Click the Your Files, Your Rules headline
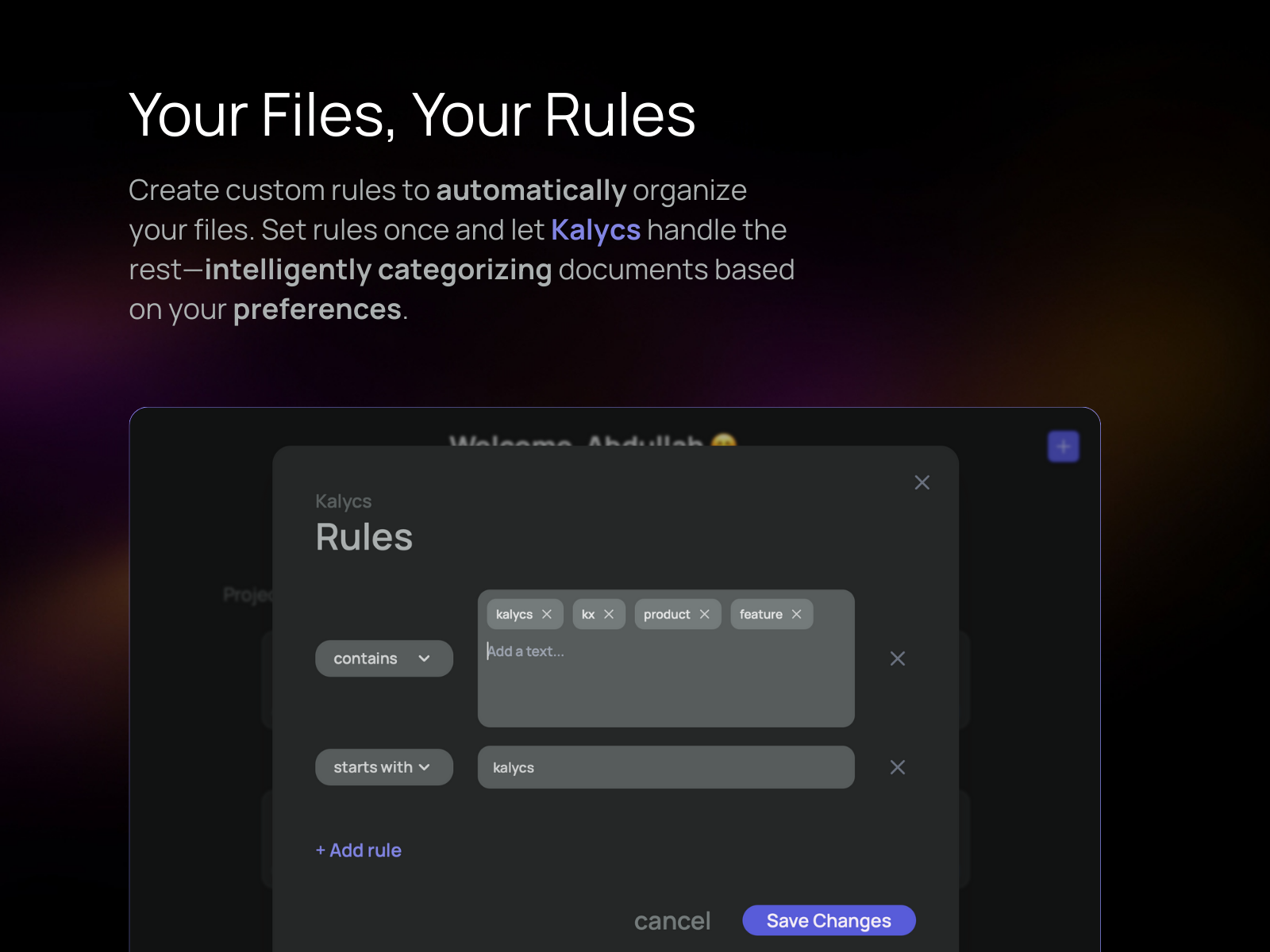1270x952 pixels. tap(413, 116)
